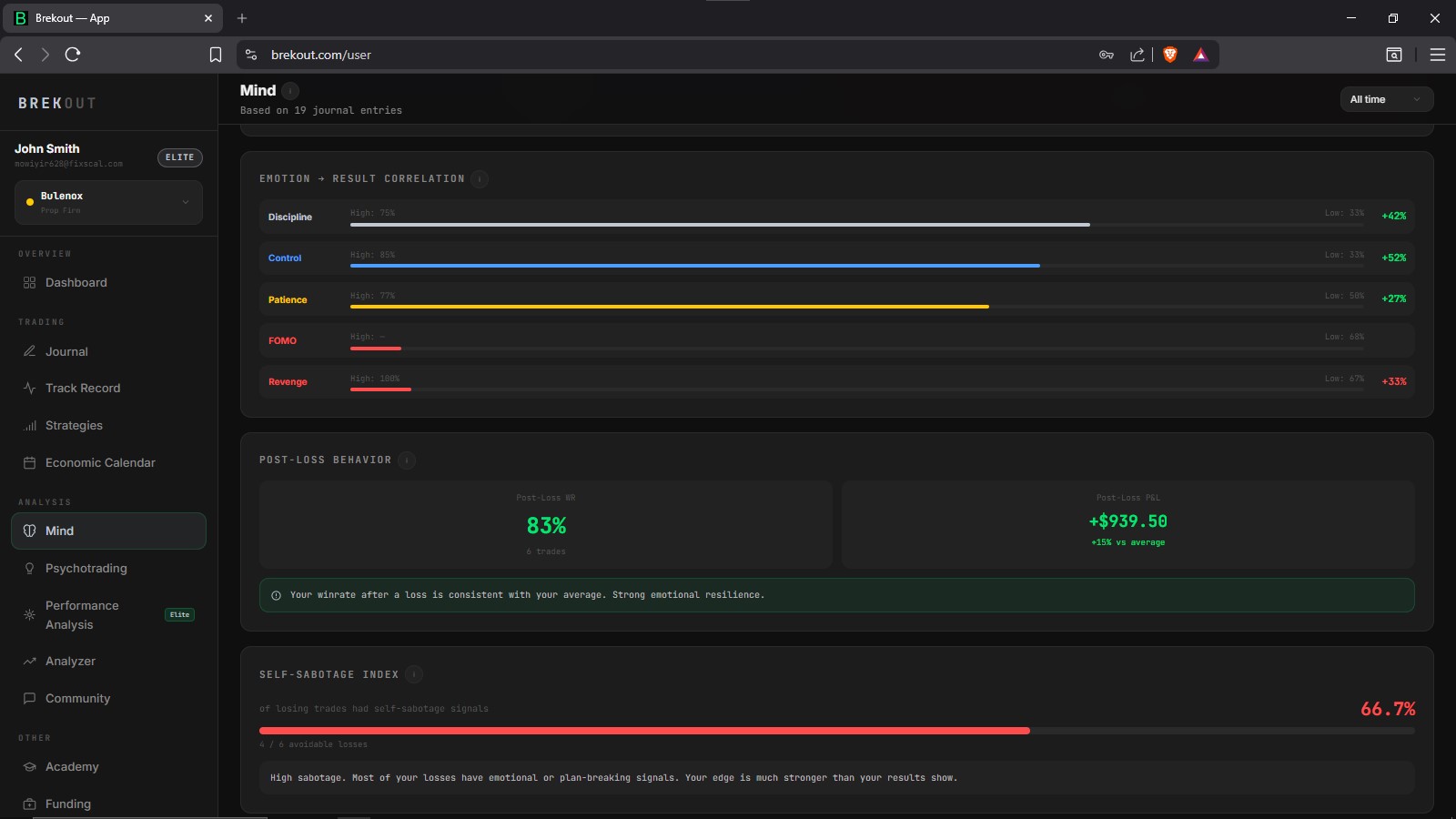Click the Psychotrading lightbulb icon

tap(29, 569)
